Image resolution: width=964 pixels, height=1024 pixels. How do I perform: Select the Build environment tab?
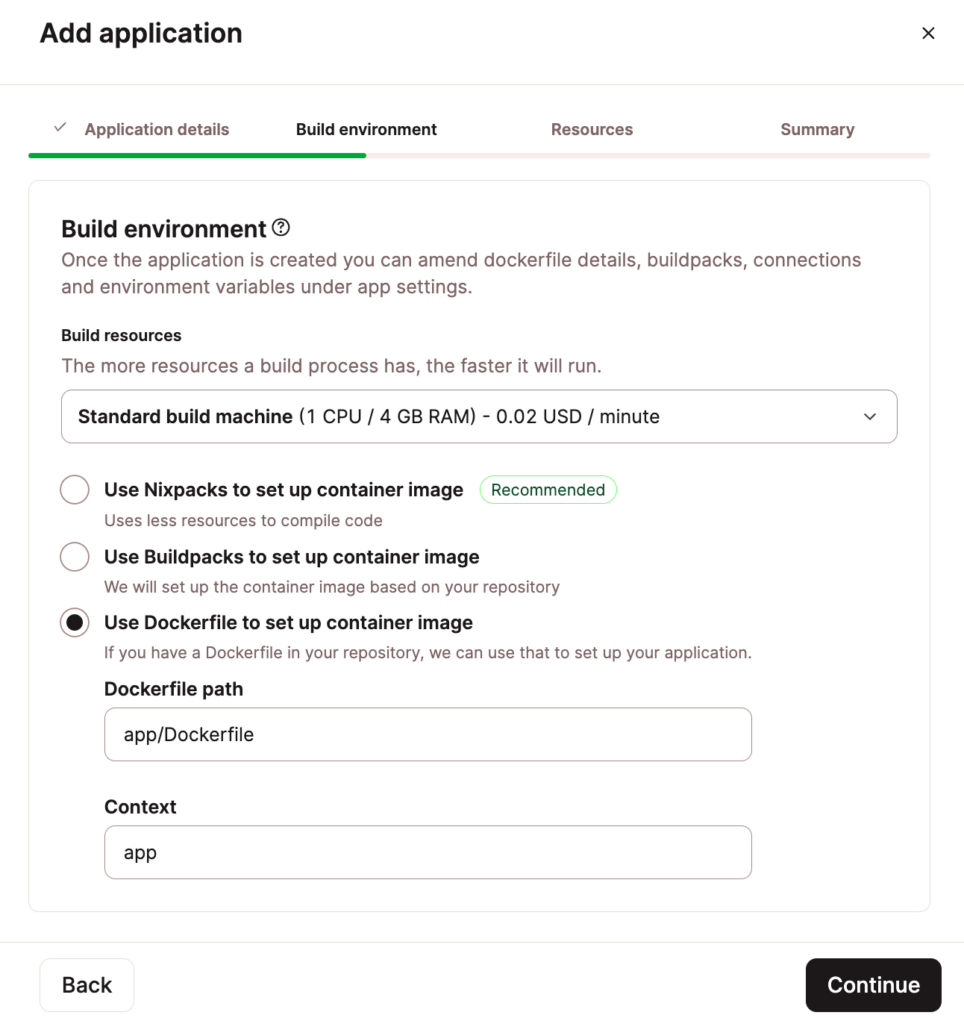click(x=366, y=129)
